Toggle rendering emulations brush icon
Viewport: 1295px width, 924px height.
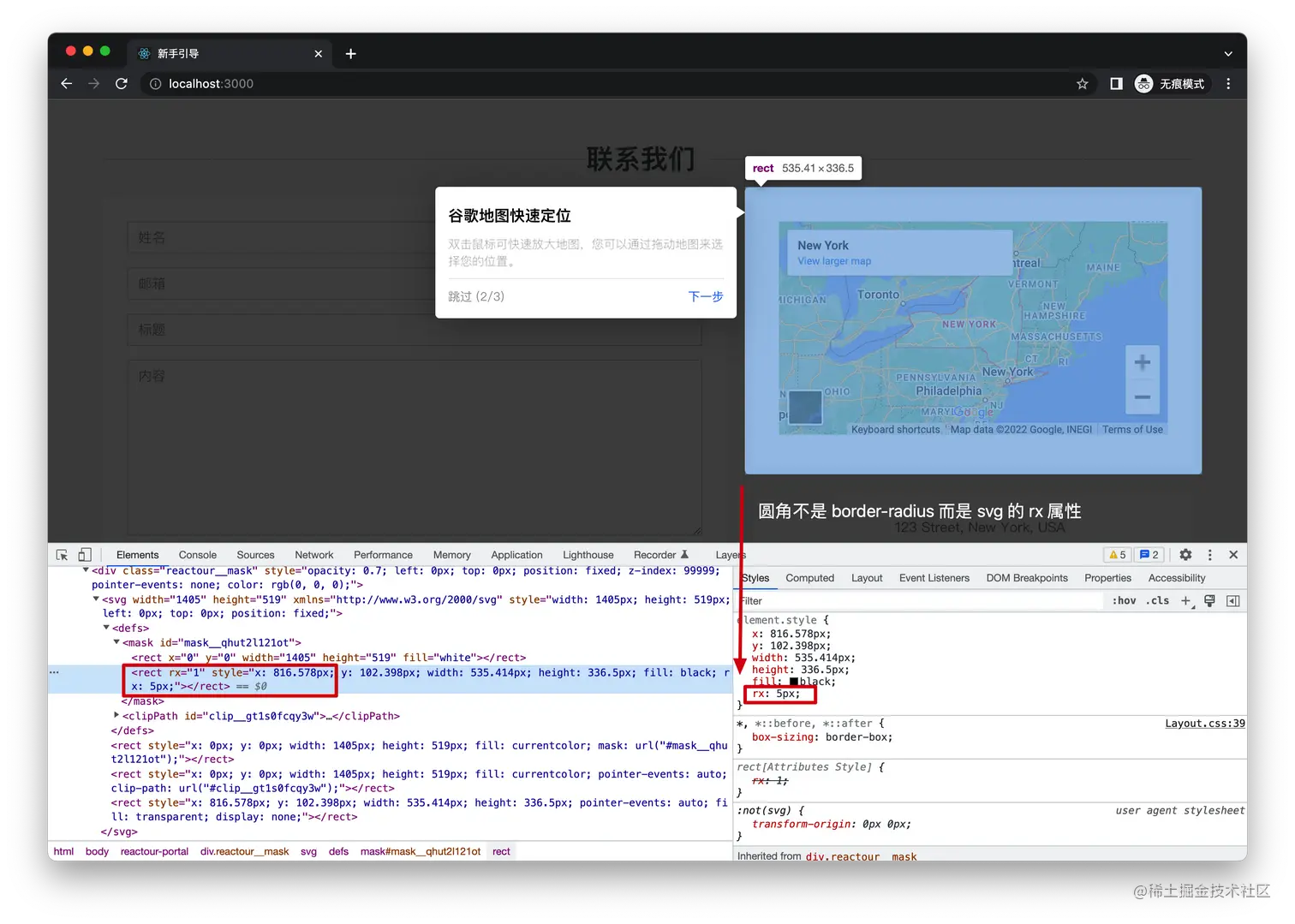[1209, 601]
